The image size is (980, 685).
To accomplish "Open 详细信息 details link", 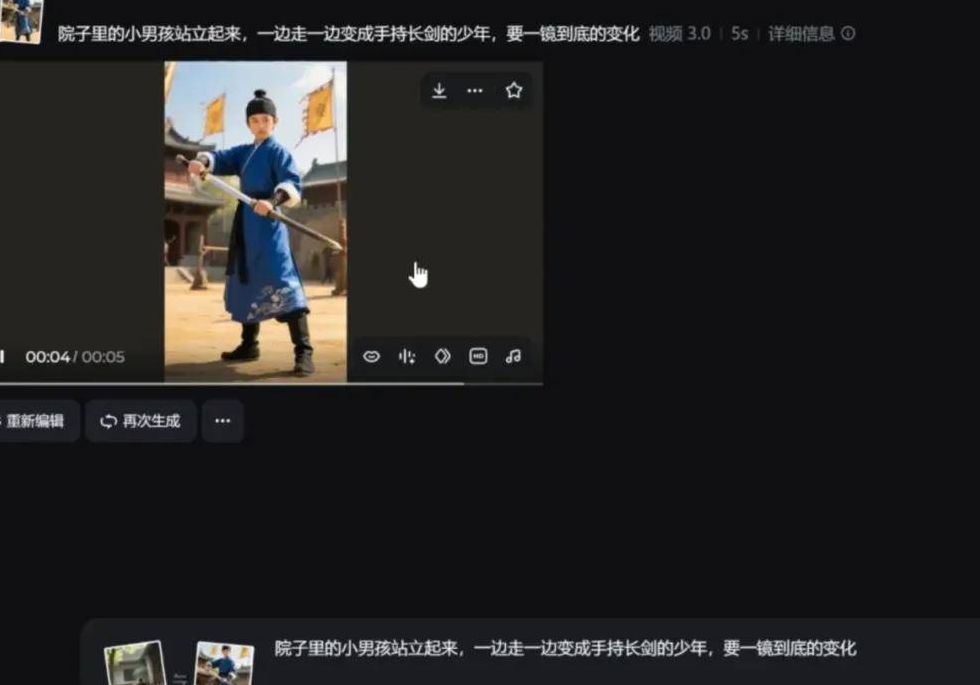I will click(x=803, y=34).
